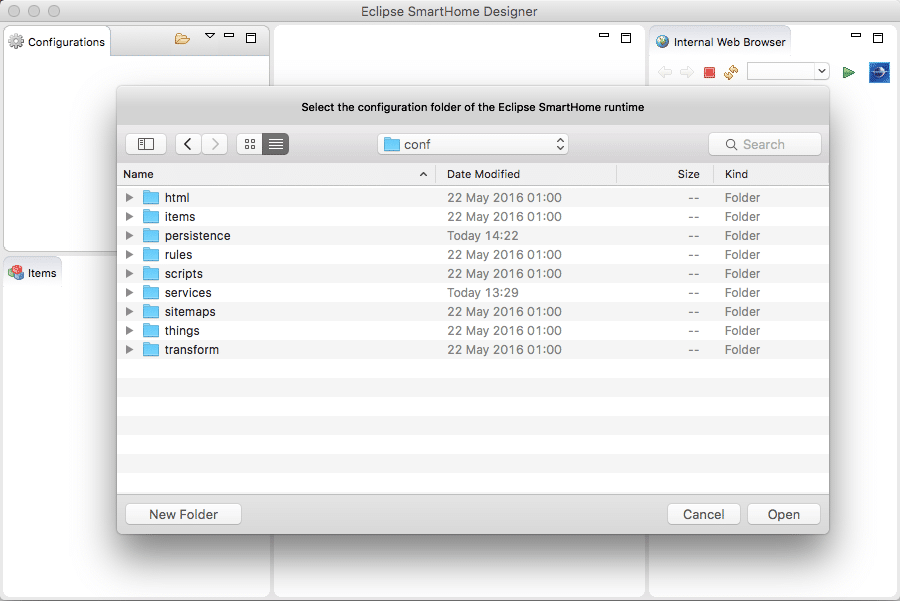Select the html folder icon
Viewport: 900px width, 601px height.
pyautogui.click(x=151, y=197)
